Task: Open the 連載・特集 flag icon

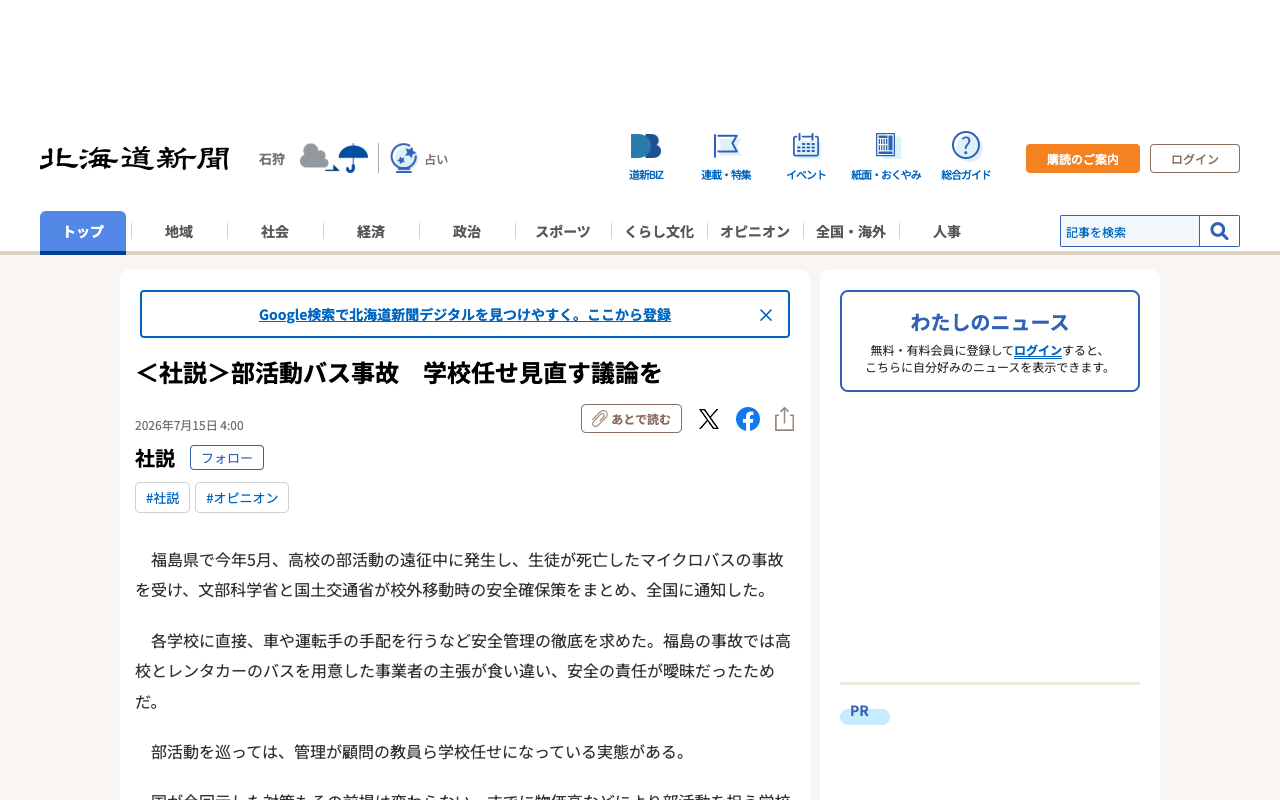Action: [726, 157]
